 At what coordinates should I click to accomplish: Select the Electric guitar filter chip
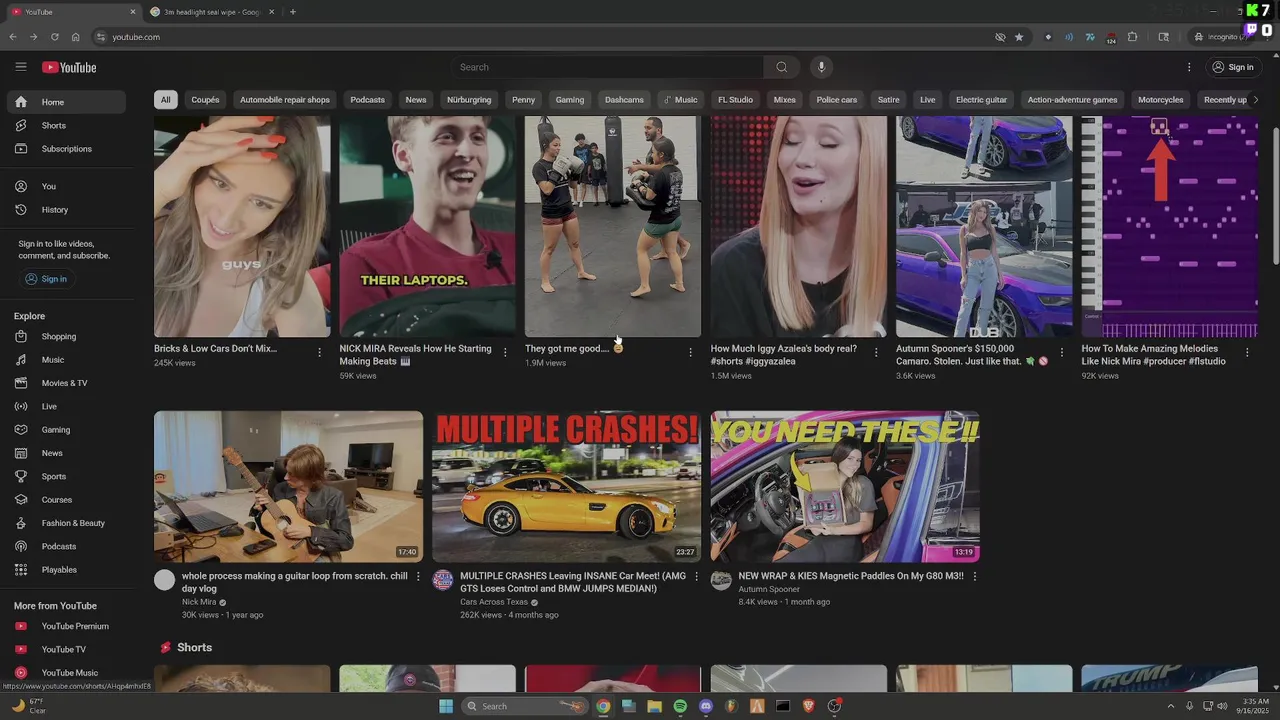981,100
